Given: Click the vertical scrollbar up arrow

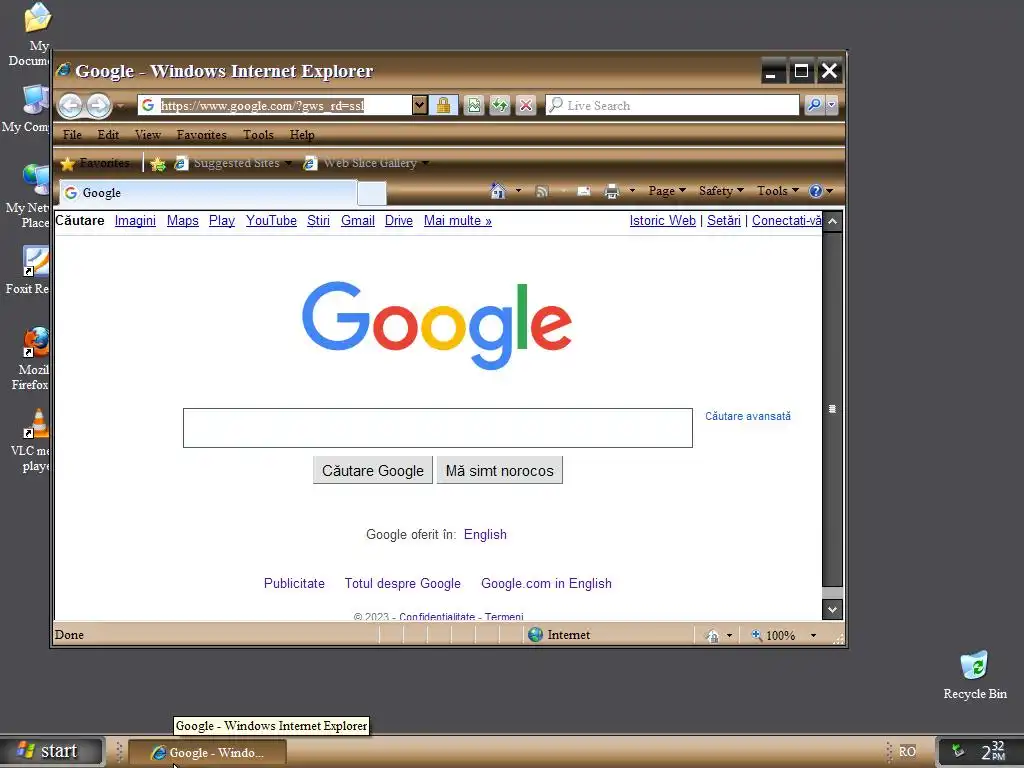Looking at the screenshot, I should (x=832, y=221).
